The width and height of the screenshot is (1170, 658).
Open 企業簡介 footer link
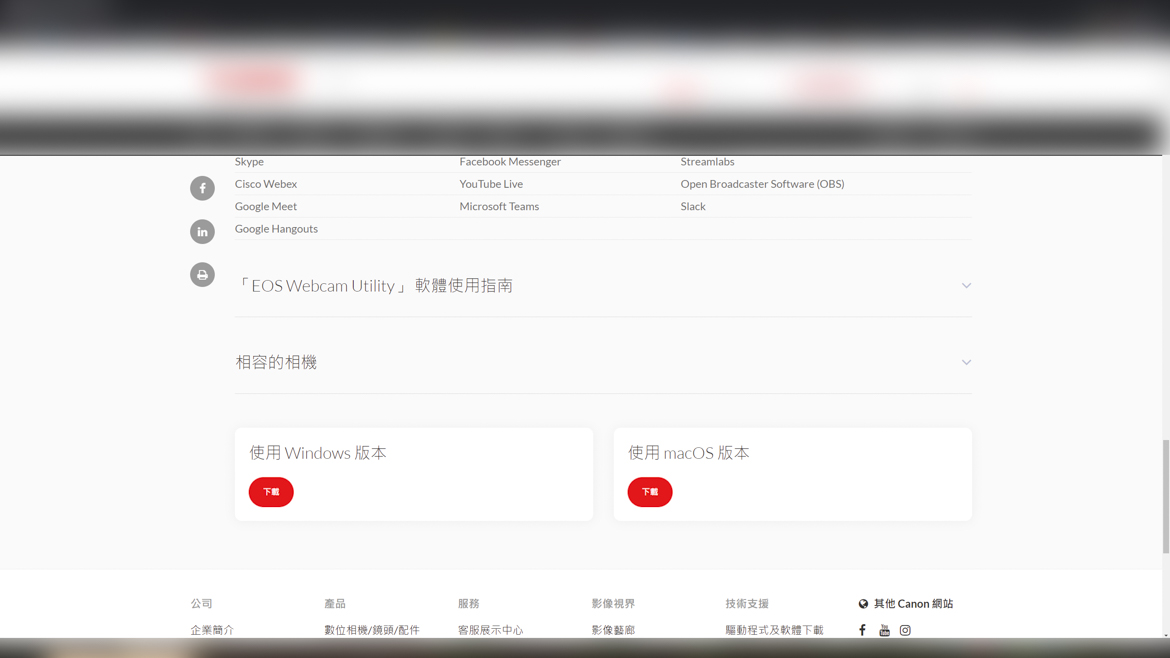coord(212,630)
